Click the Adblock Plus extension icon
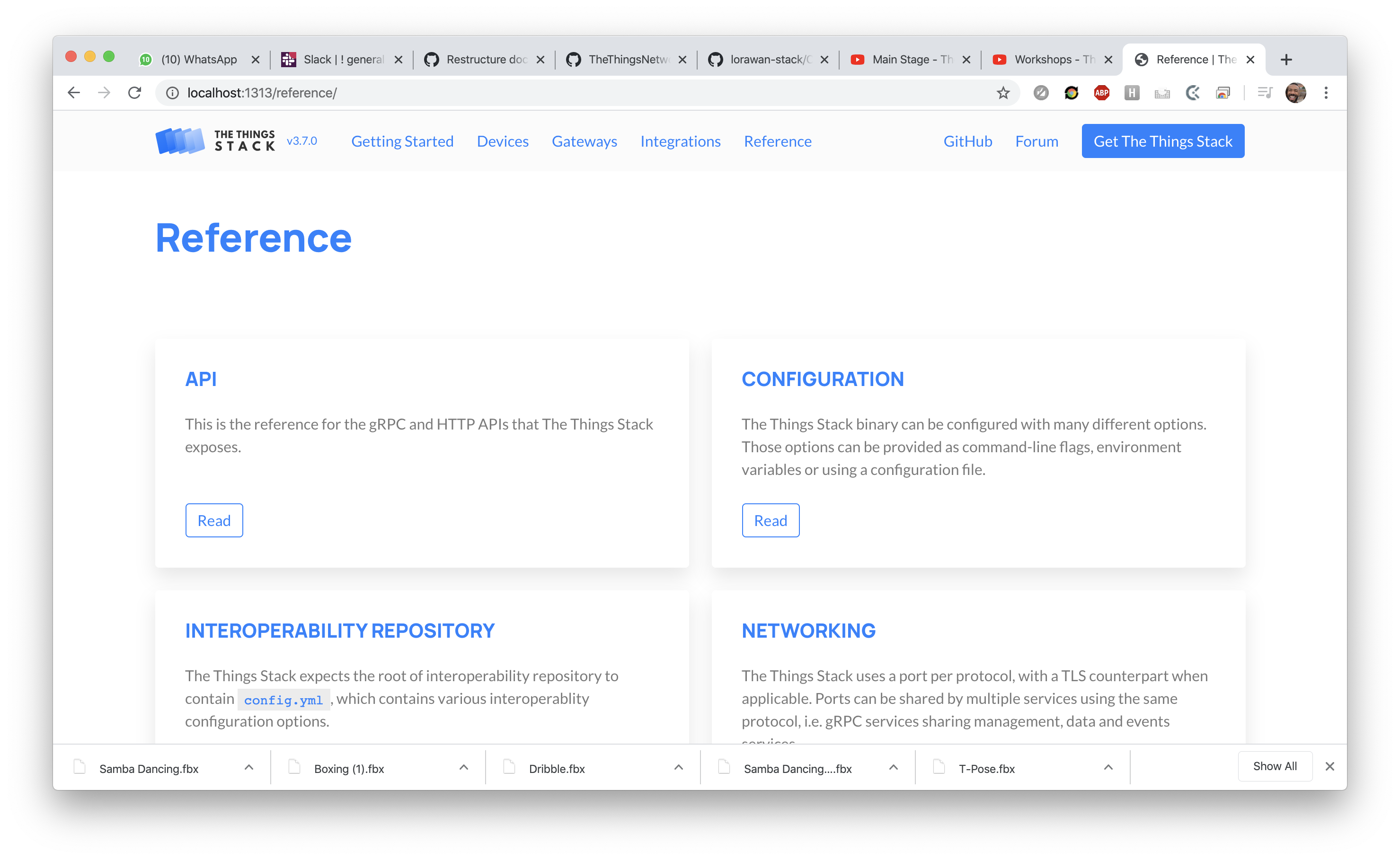Image resolution: width=1400 pixels, height=860 pixels. coord(1101,92)
